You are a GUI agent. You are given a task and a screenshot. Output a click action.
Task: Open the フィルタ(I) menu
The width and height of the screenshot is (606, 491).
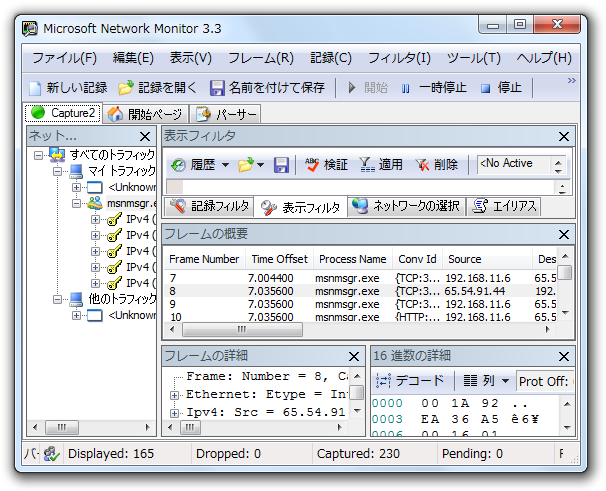[x=399, y=58]
